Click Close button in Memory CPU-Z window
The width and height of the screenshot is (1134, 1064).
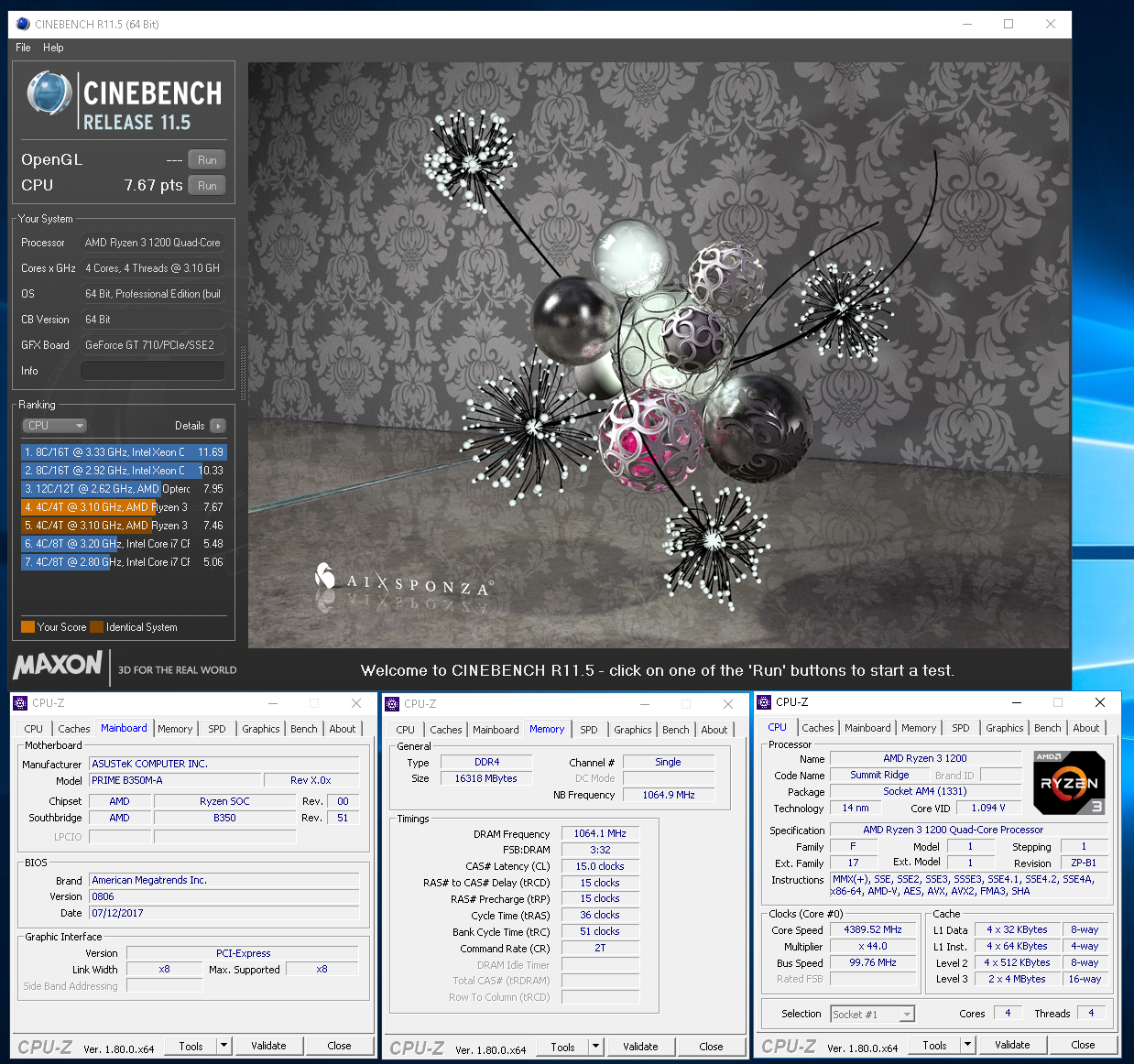(711, 1047)
